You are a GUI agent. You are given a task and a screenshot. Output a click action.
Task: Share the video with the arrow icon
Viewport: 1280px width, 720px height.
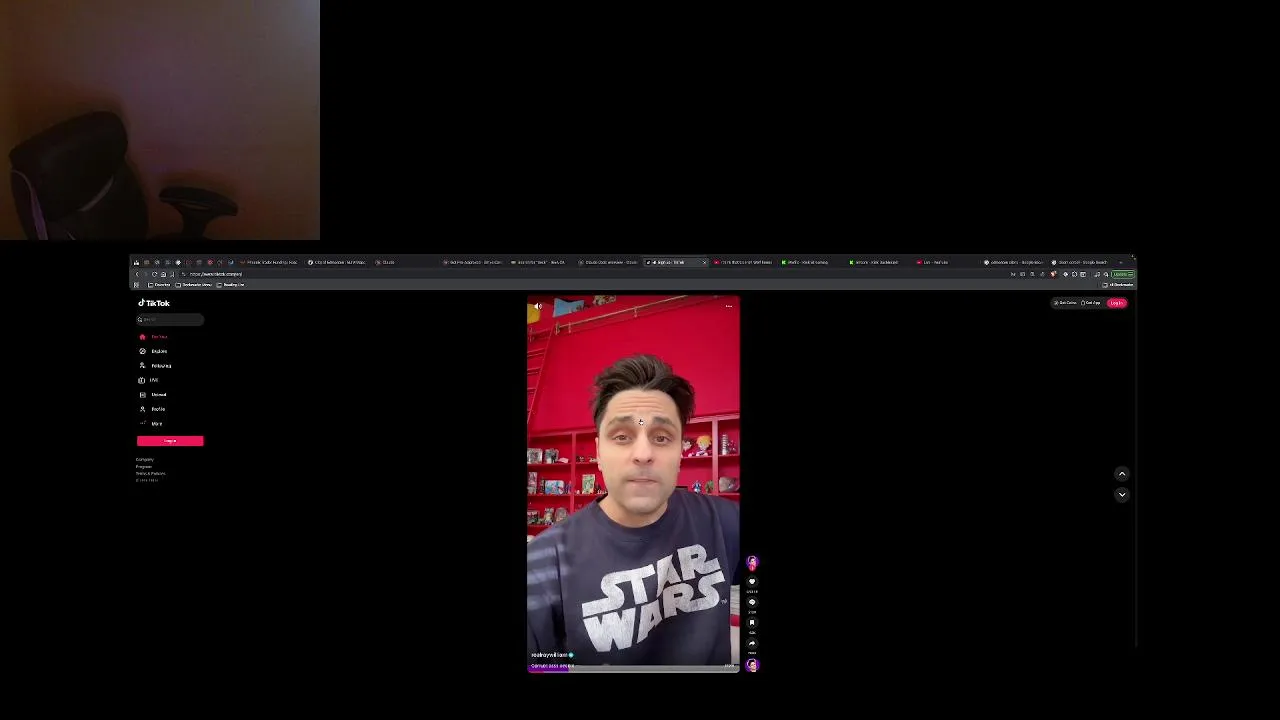(x=752, y=643)
